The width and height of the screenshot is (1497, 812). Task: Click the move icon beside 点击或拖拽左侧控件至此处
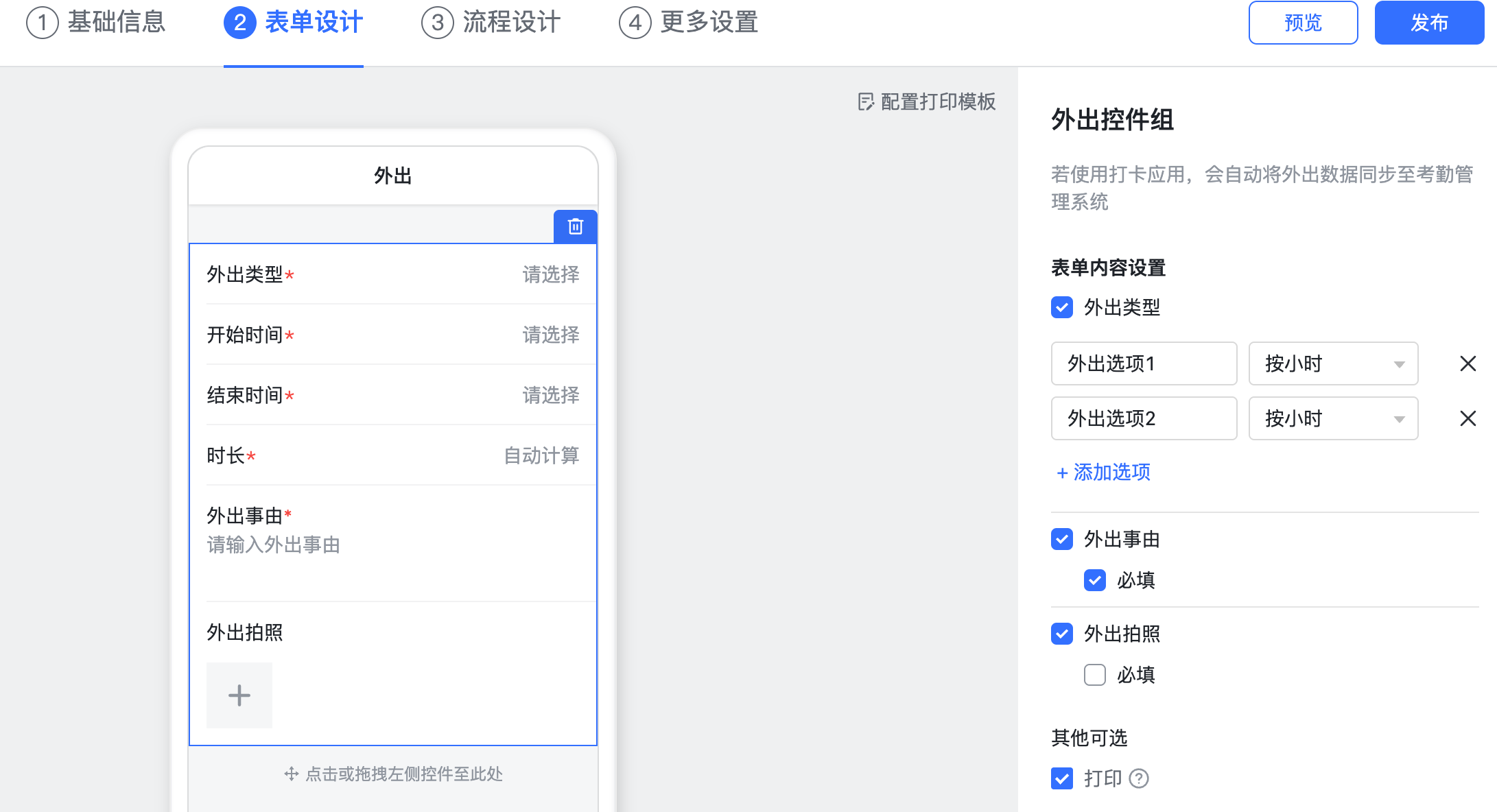pos(292,774)
